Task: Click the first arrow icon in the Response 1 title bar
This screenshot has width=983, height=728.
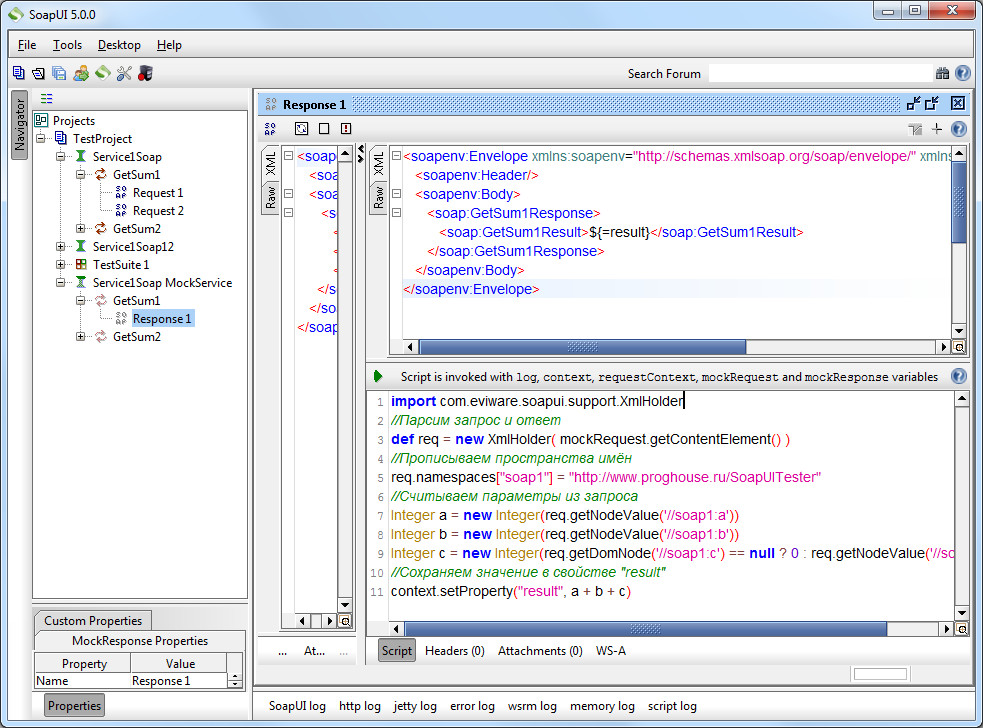Action: tap(914, 103)
